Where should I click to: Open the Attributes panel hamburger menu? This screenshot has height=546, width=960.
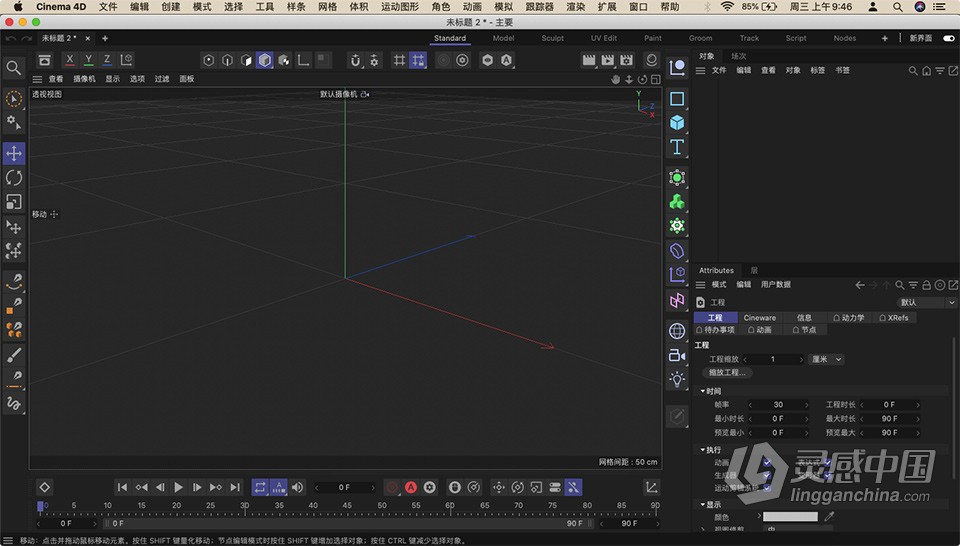pos(700,285)
